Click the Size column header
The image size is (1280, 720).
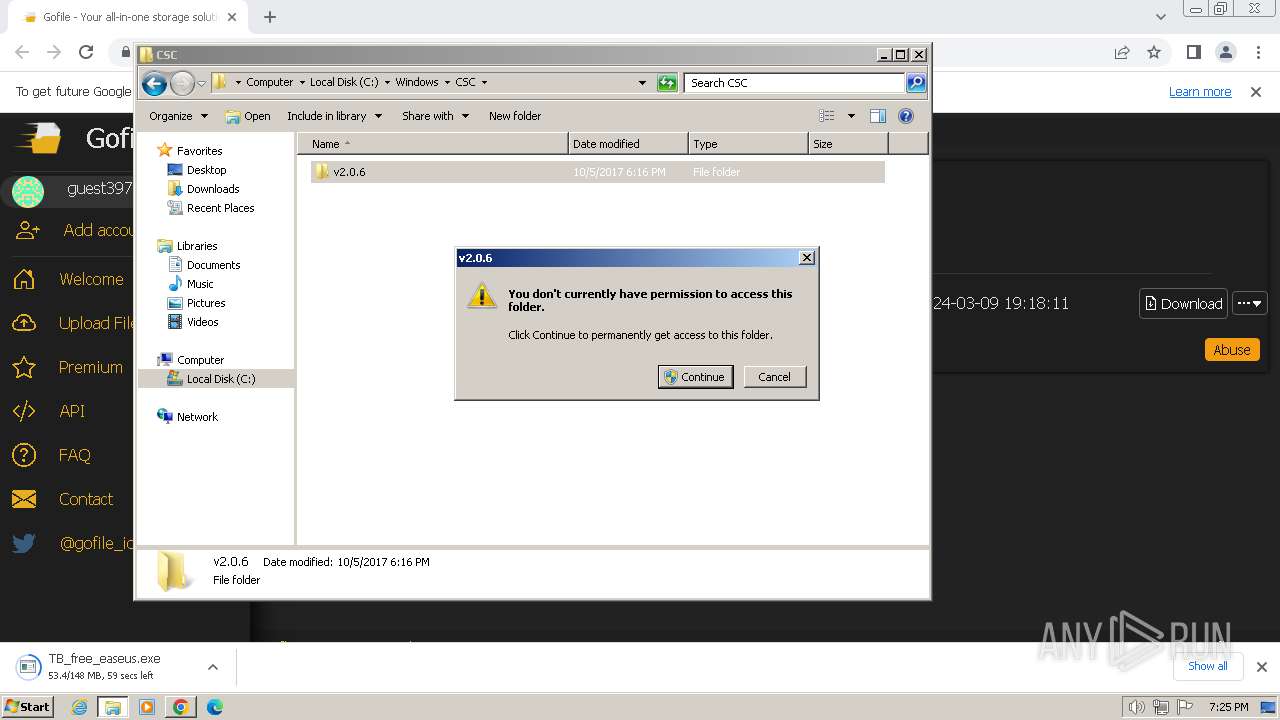tap(848, 144)
